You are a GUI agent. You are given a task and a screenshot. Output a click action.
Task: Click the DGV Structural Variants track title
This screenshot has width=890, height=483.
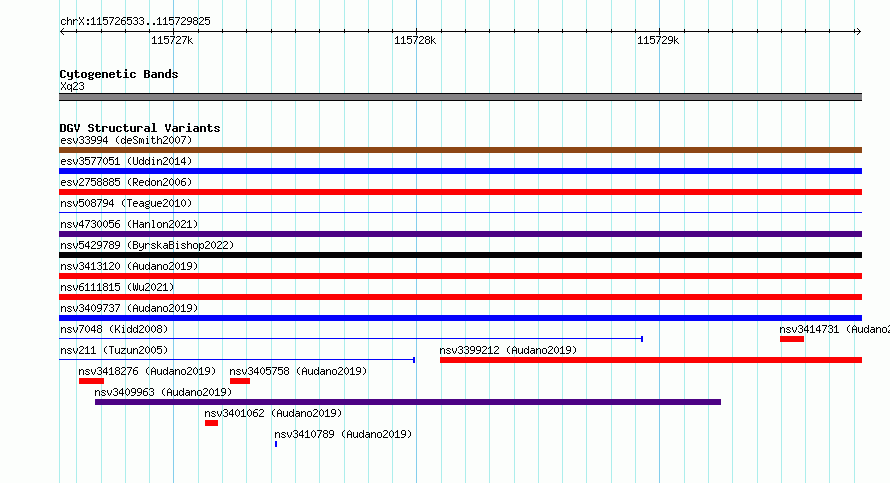tap(140, 128)
